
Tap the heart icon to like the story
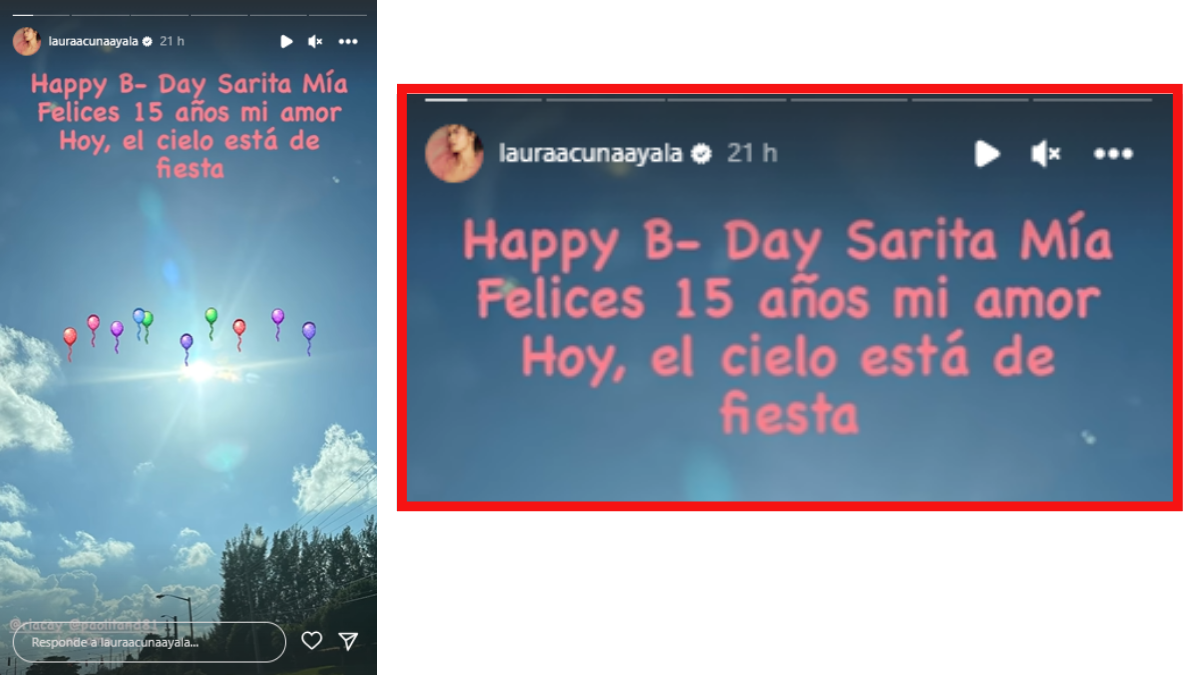[x=312, y=641]
